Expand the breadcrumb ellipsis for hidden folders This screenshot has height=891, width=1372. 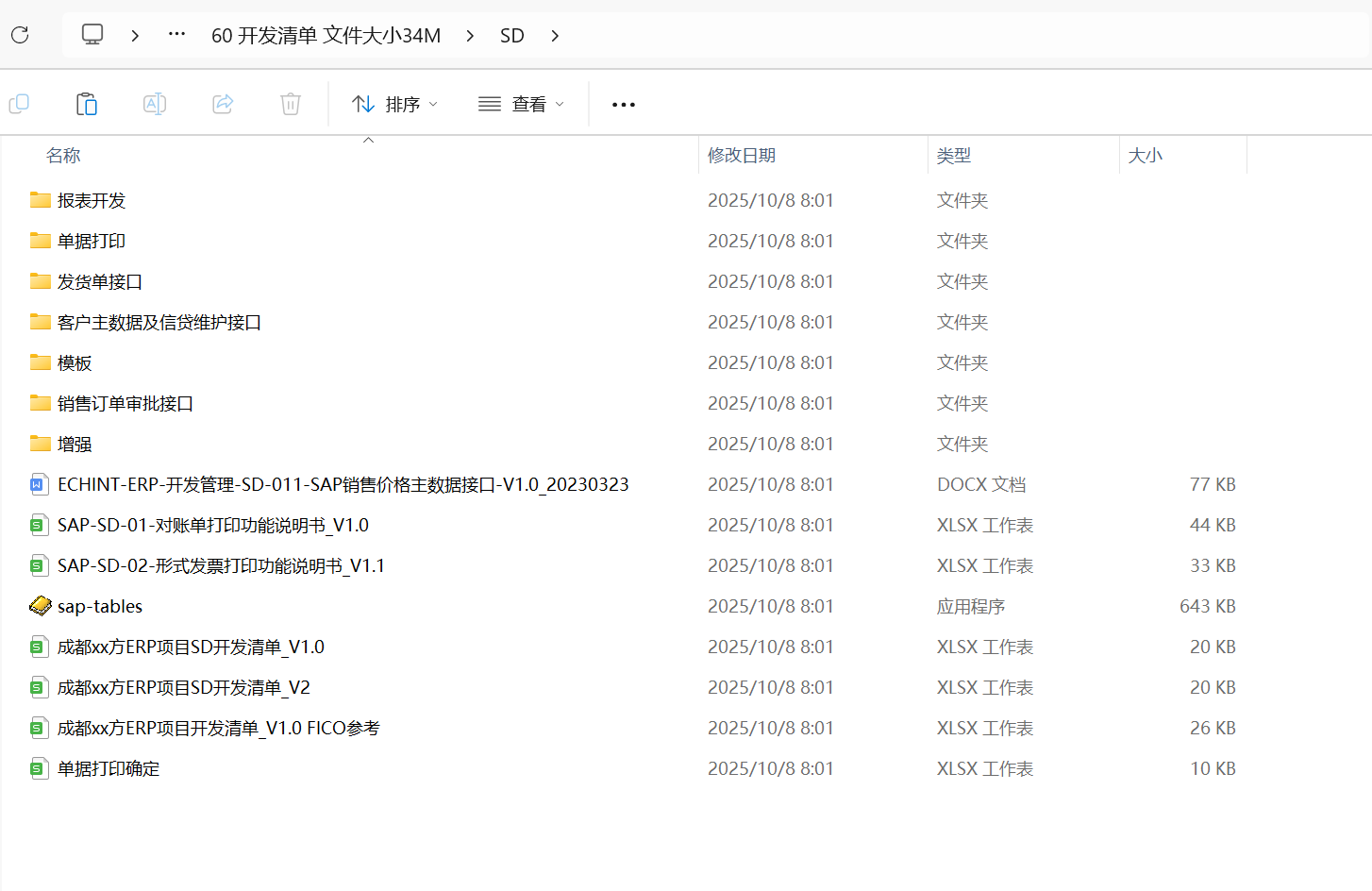(176, 35)
